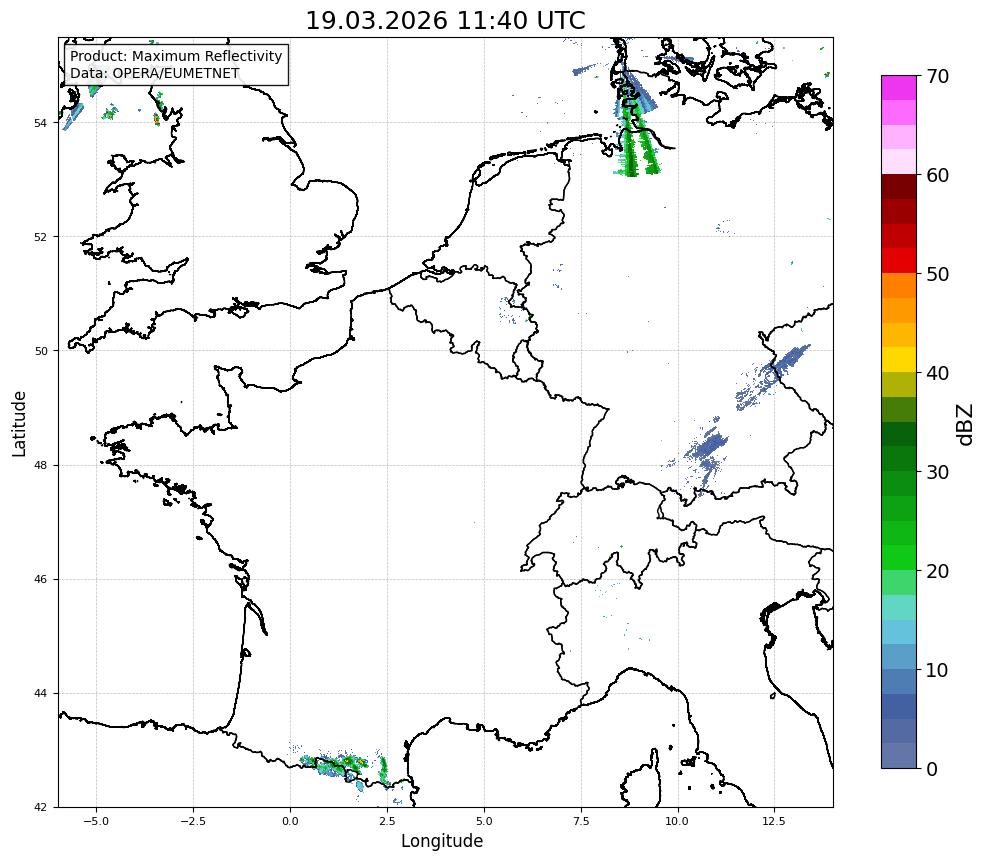Pick the slate blue swatch at colorbar bottom
Screen dimensions: 985x860
899,756
